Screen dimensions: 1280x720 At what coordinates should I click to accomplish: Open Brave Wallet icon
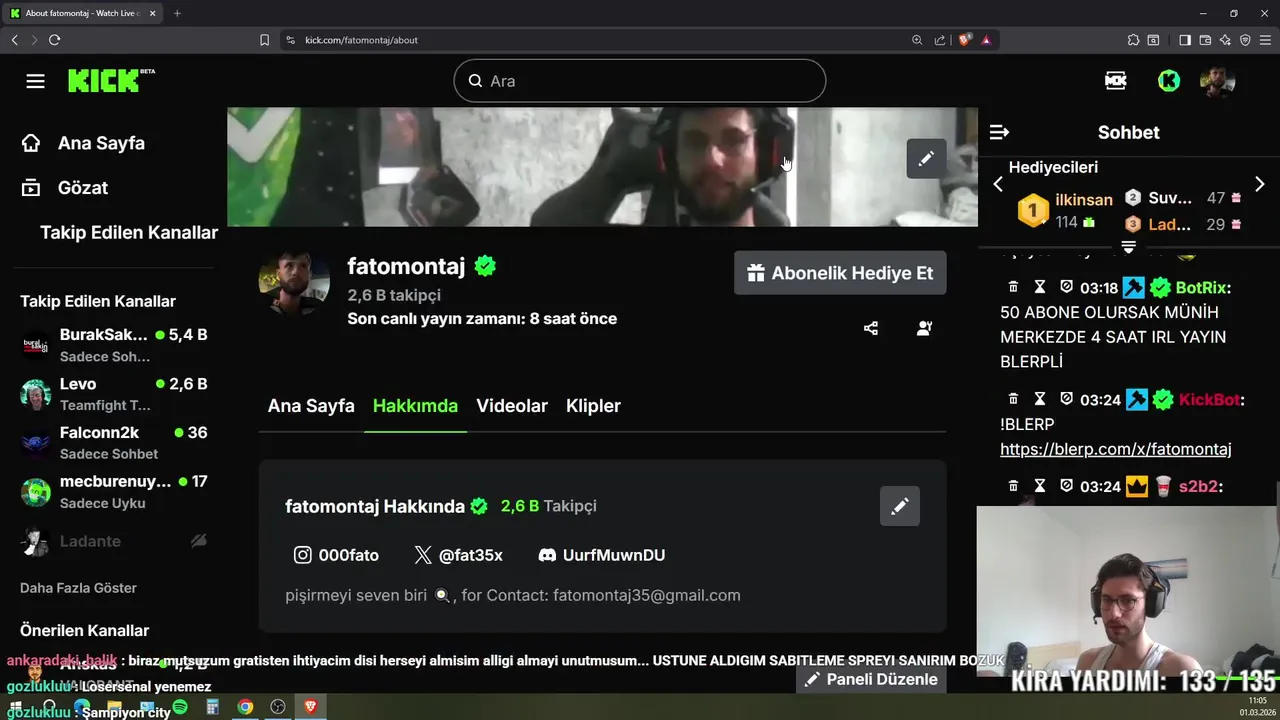point(1205,40)
